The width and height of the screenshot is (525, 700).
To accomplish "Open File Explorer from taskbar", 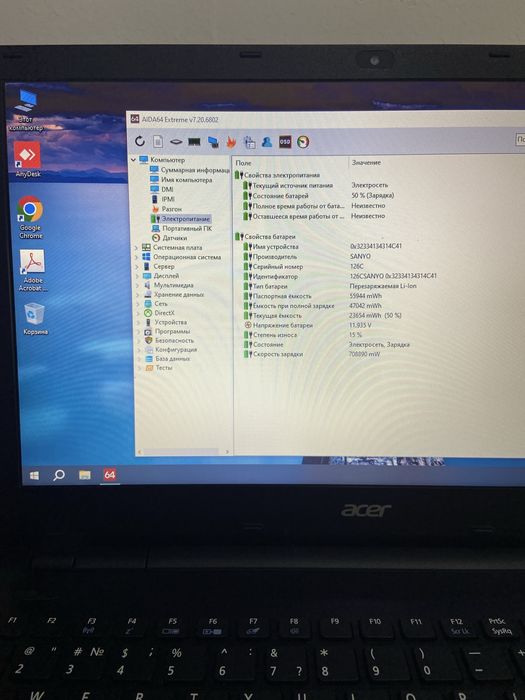I will click(85, 475).
